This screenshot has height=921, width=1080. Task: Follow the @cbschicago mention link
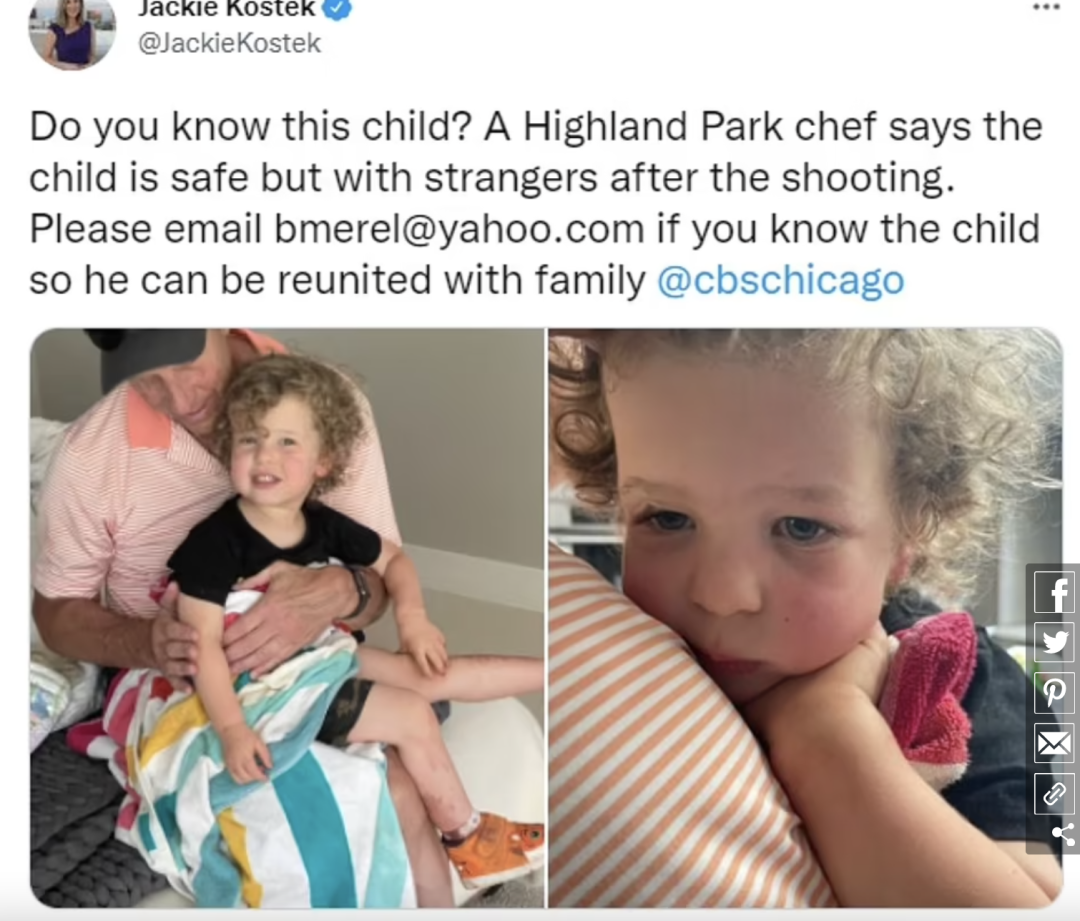[780, 280]
